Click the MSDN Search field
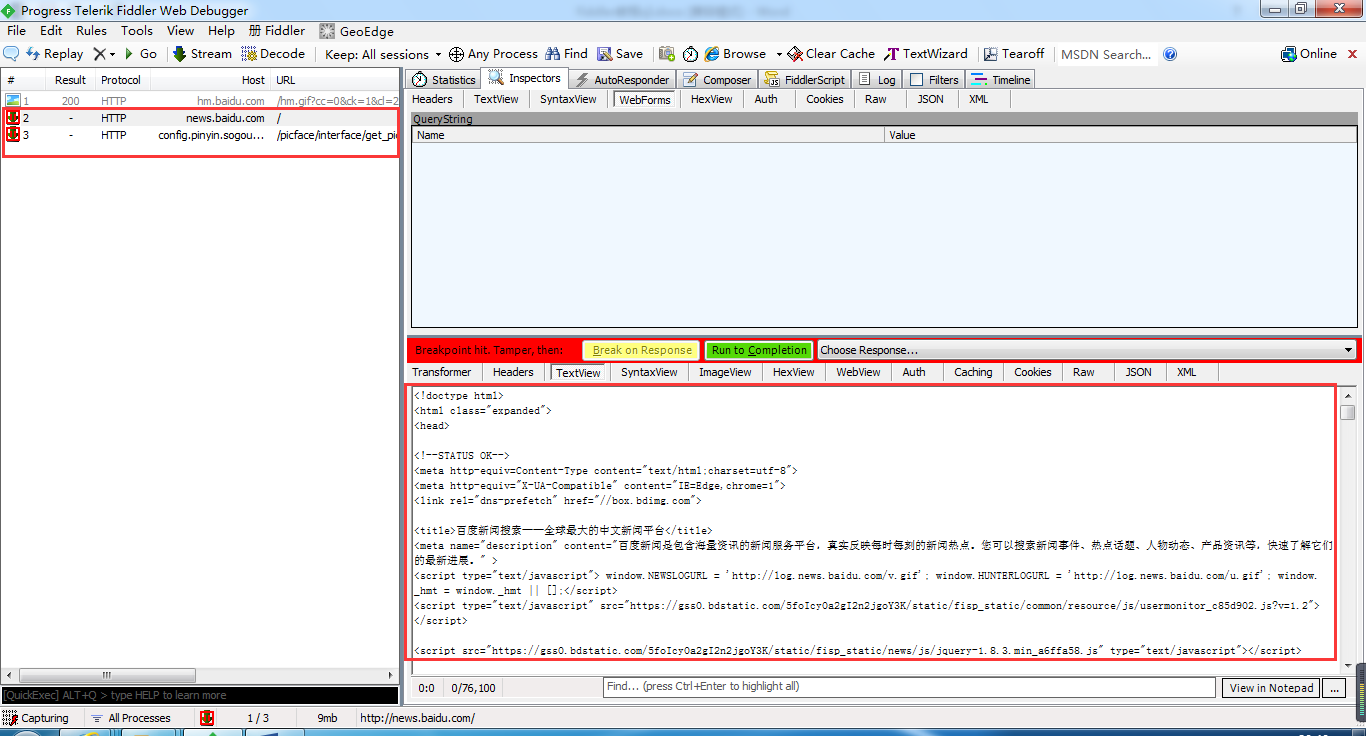 [x=1107, y=54]
